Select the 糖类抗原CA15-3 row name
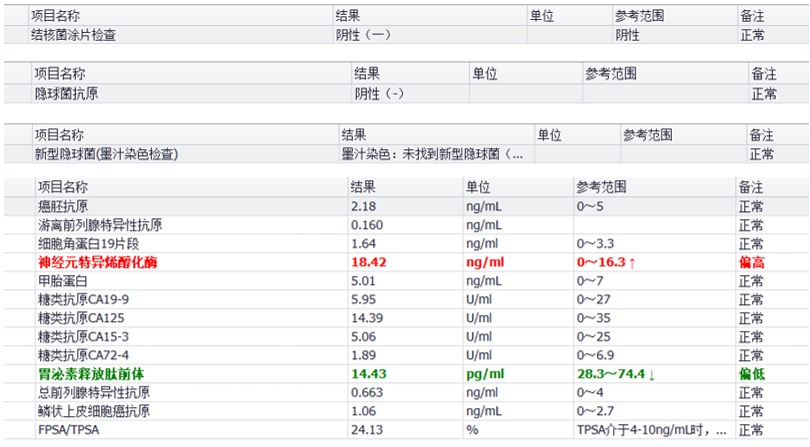 pyautogui.click(x=83, y=337)
